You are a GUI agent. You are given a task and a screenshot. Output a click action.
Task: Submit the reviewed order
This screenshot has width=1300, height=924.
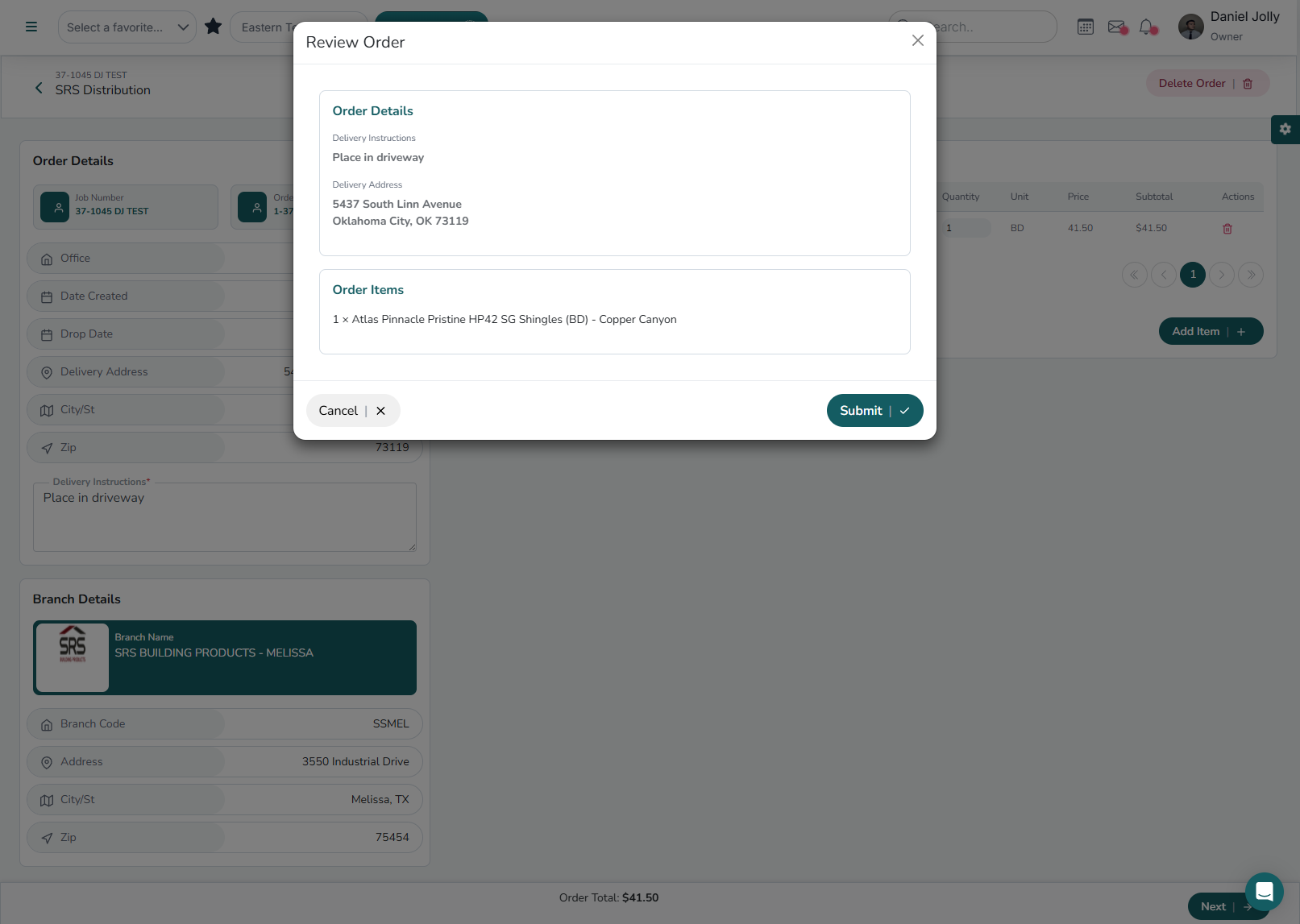click(874, 411)
